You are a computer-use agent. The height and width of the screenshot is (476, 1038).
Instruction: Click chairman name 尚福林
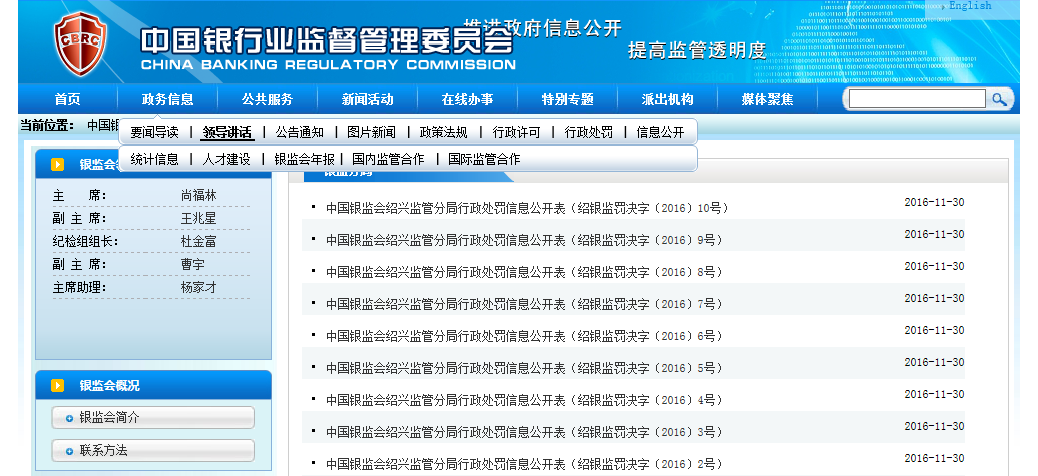coord(198,196)
